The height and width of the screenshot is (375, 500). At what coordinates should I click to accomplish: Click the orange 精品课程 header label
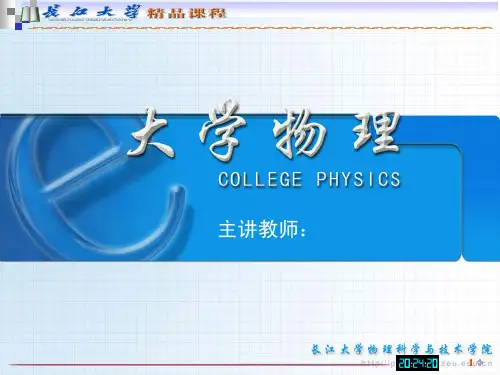(x=187, y=13)
